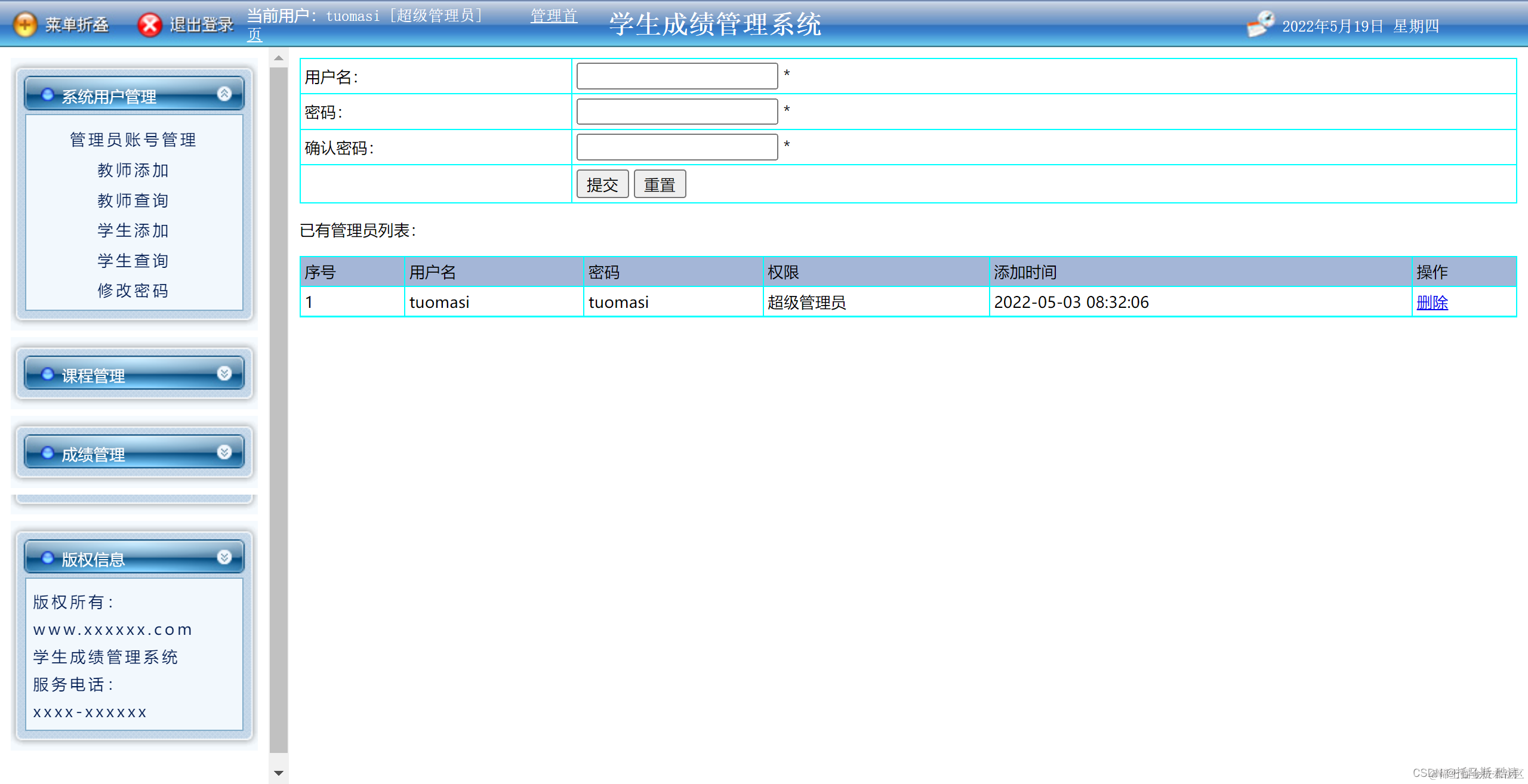Open 修改密码 menu entry
Image resolution: width=1528 pixels, height=784 pixels.
point(133,291)
